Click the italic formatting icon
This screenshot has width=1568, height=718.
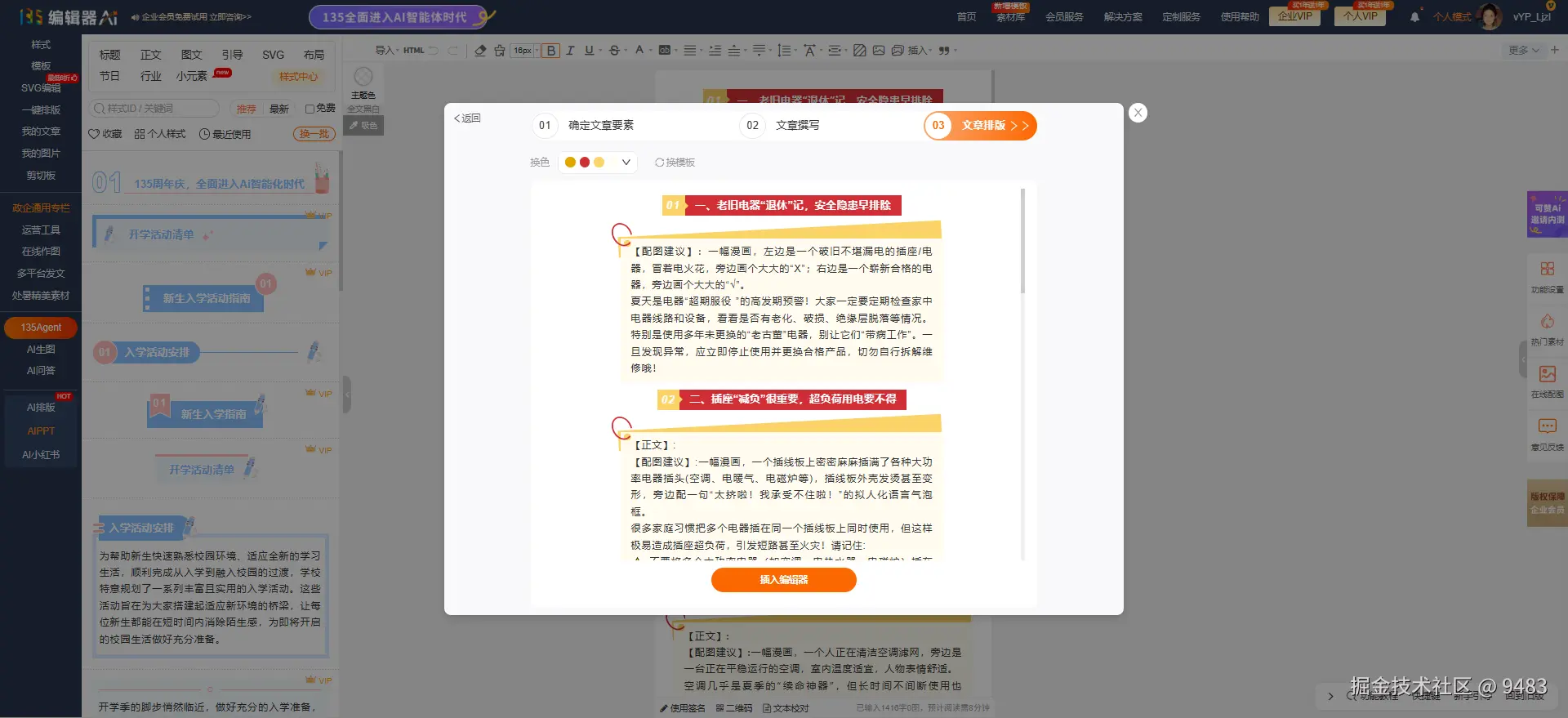pos(570,51)
